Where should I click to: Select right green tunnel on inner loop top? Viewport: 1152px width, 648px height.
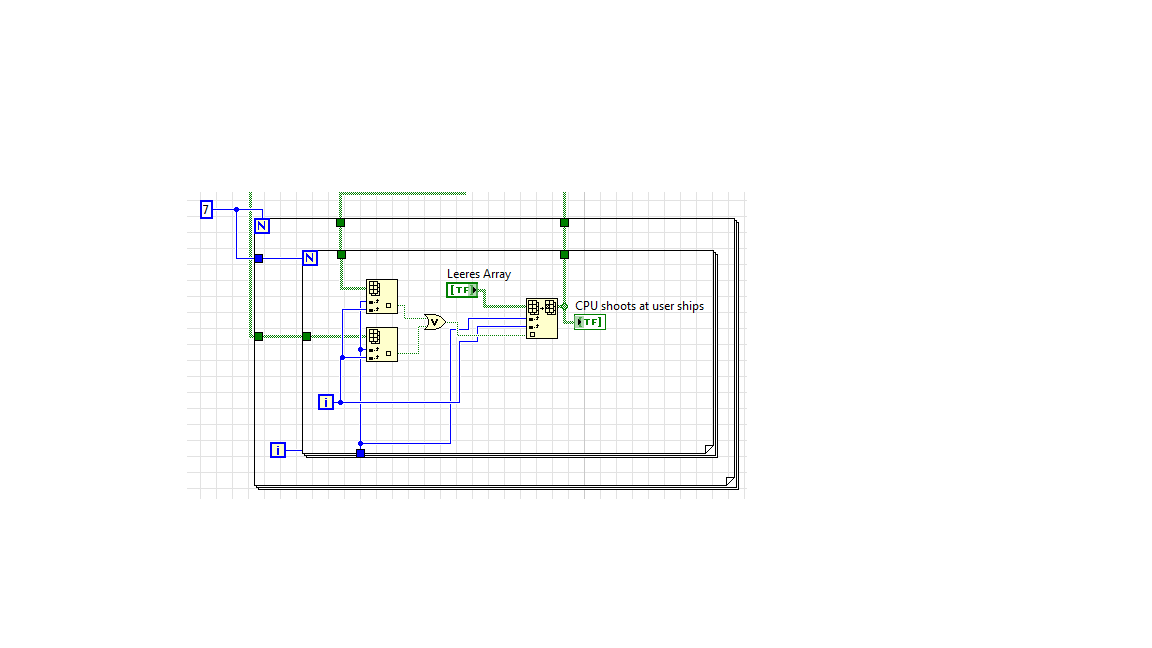click(564, 255)
